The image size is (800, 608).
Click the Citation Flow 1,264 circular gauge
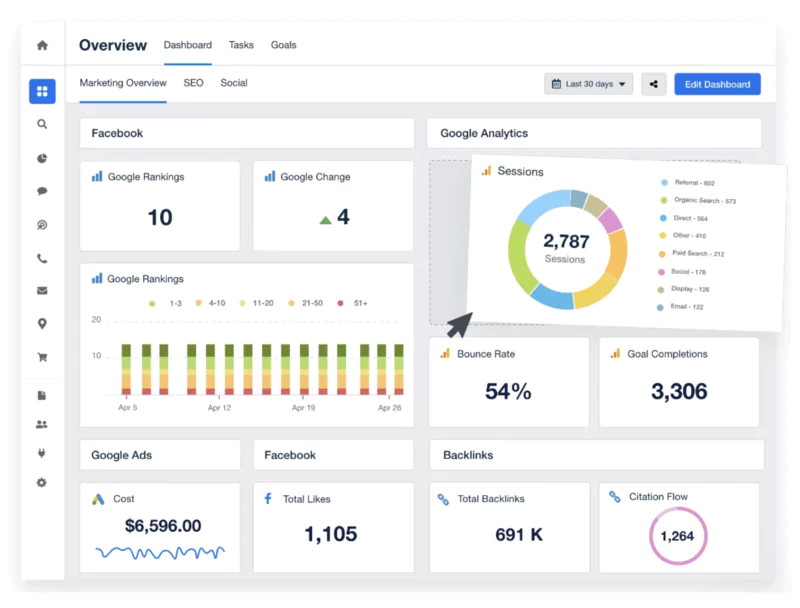pyautogui.click(x=678, y=536)
